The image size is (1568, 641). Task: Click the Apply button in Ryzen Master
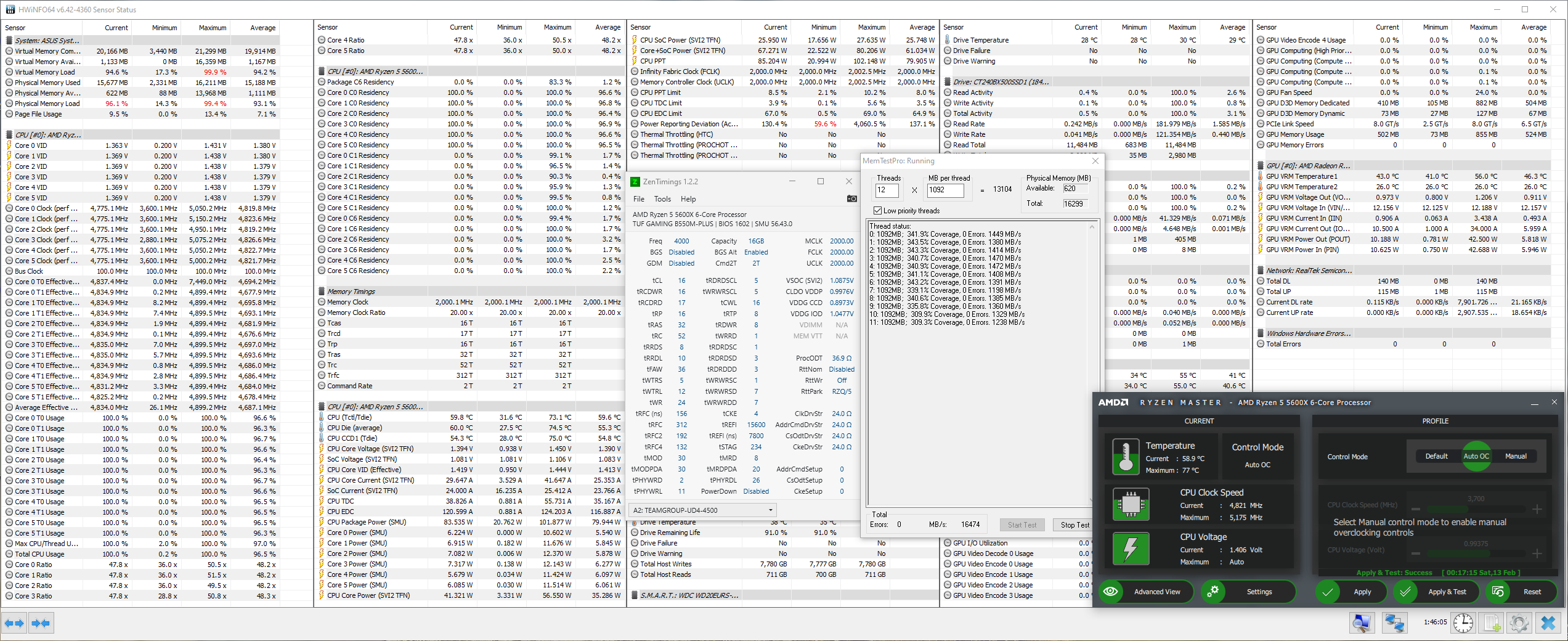coord(1351,592)
